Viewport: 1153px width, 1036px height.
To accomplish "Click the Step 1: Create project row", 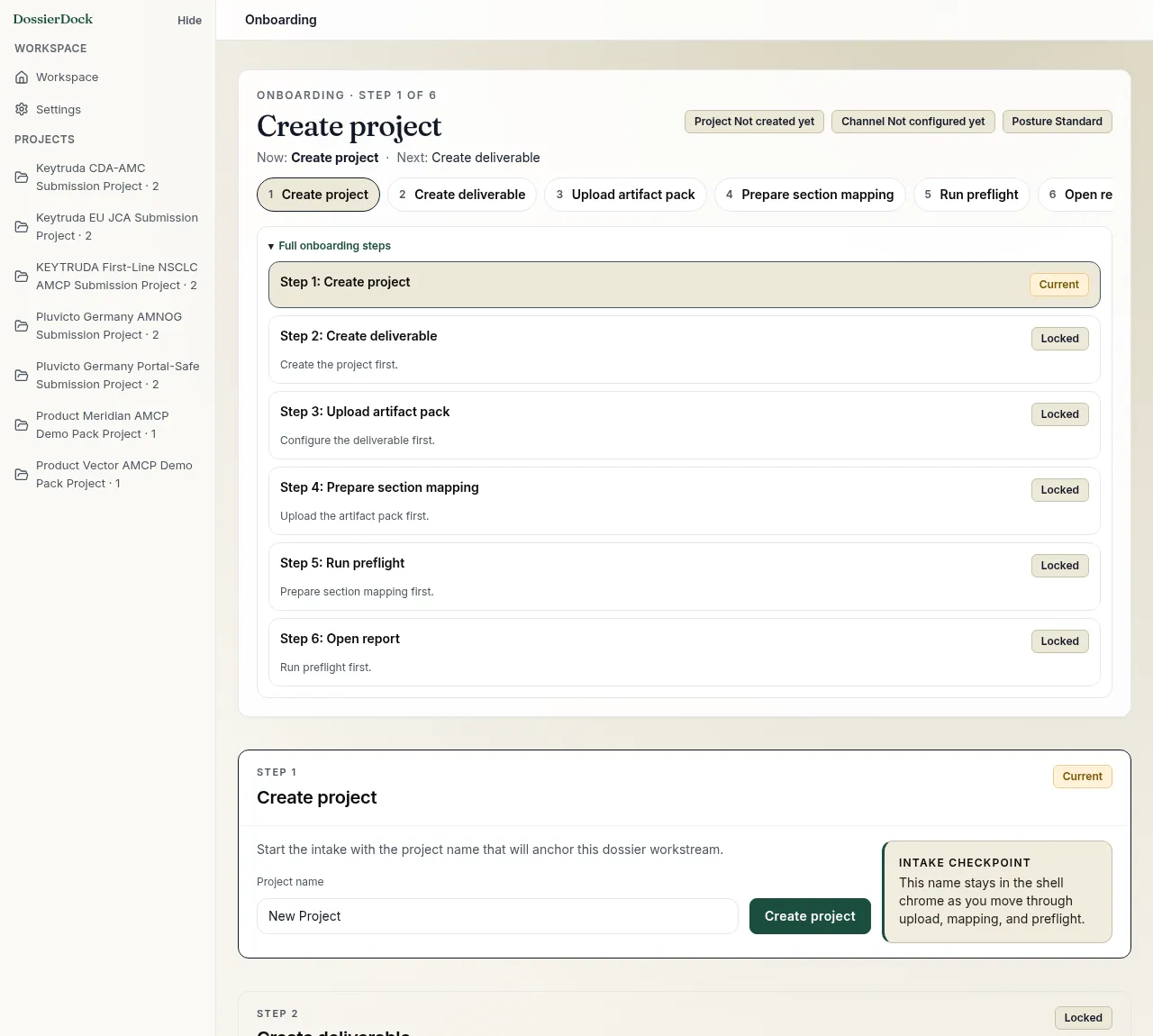I will (685, 285).
